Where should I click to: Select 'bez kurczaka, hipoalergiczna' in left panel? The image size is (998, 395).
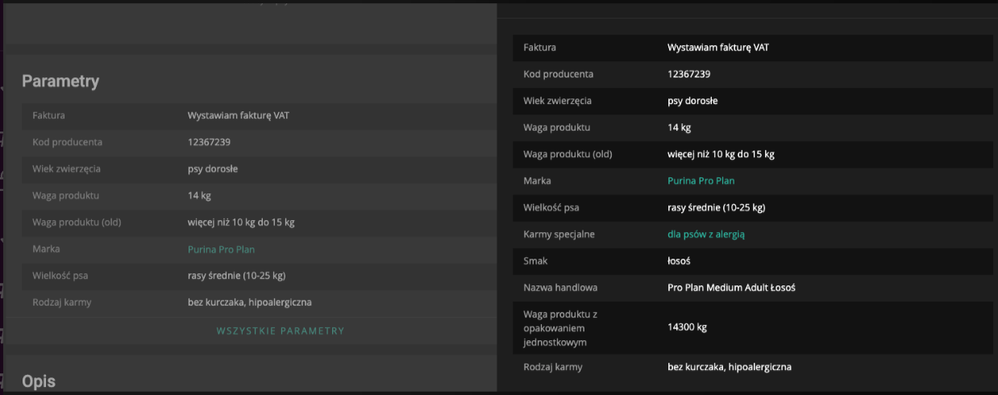250,303
